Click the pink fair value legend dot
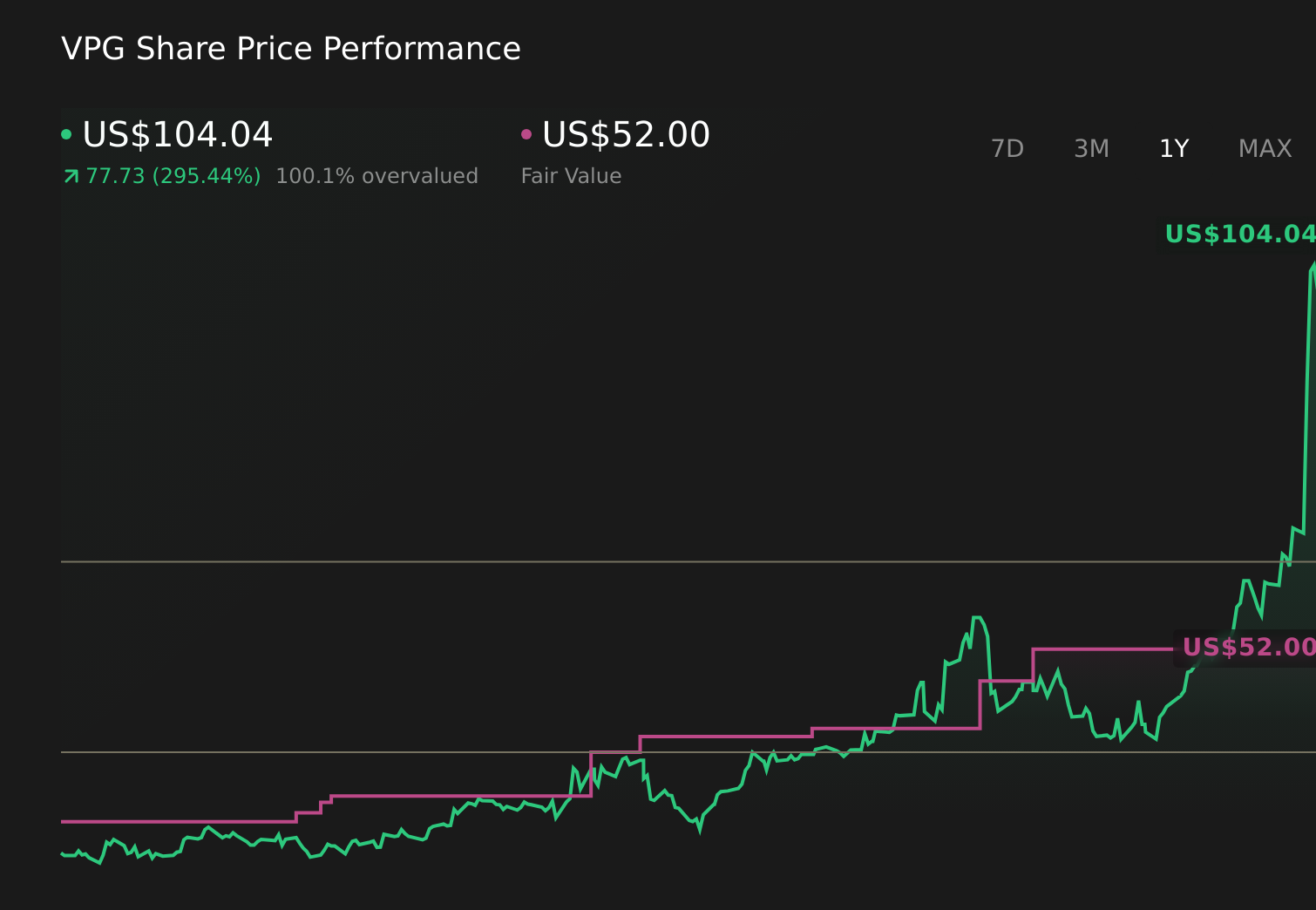Screen dimensions: 1316x910 [526, 134]
